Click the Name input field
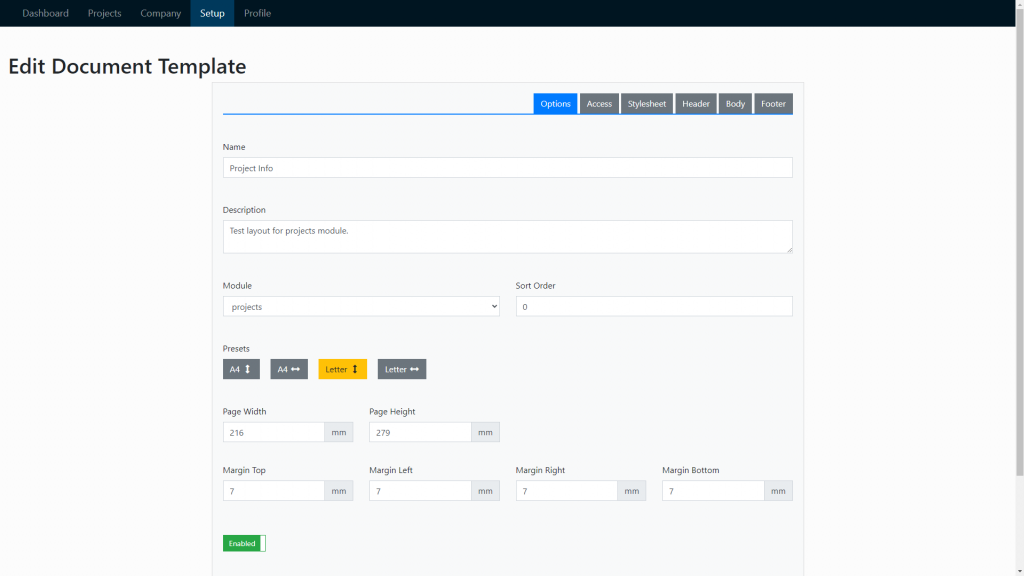The image size is (1024, 576). point(507,167)
